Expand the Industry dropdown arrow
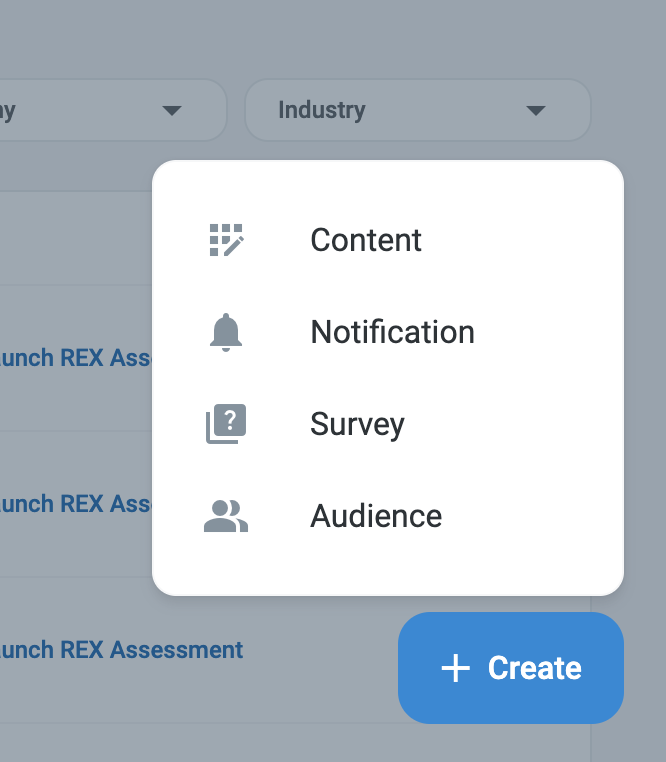Viewport: 666px width, 762px height. 536,110
